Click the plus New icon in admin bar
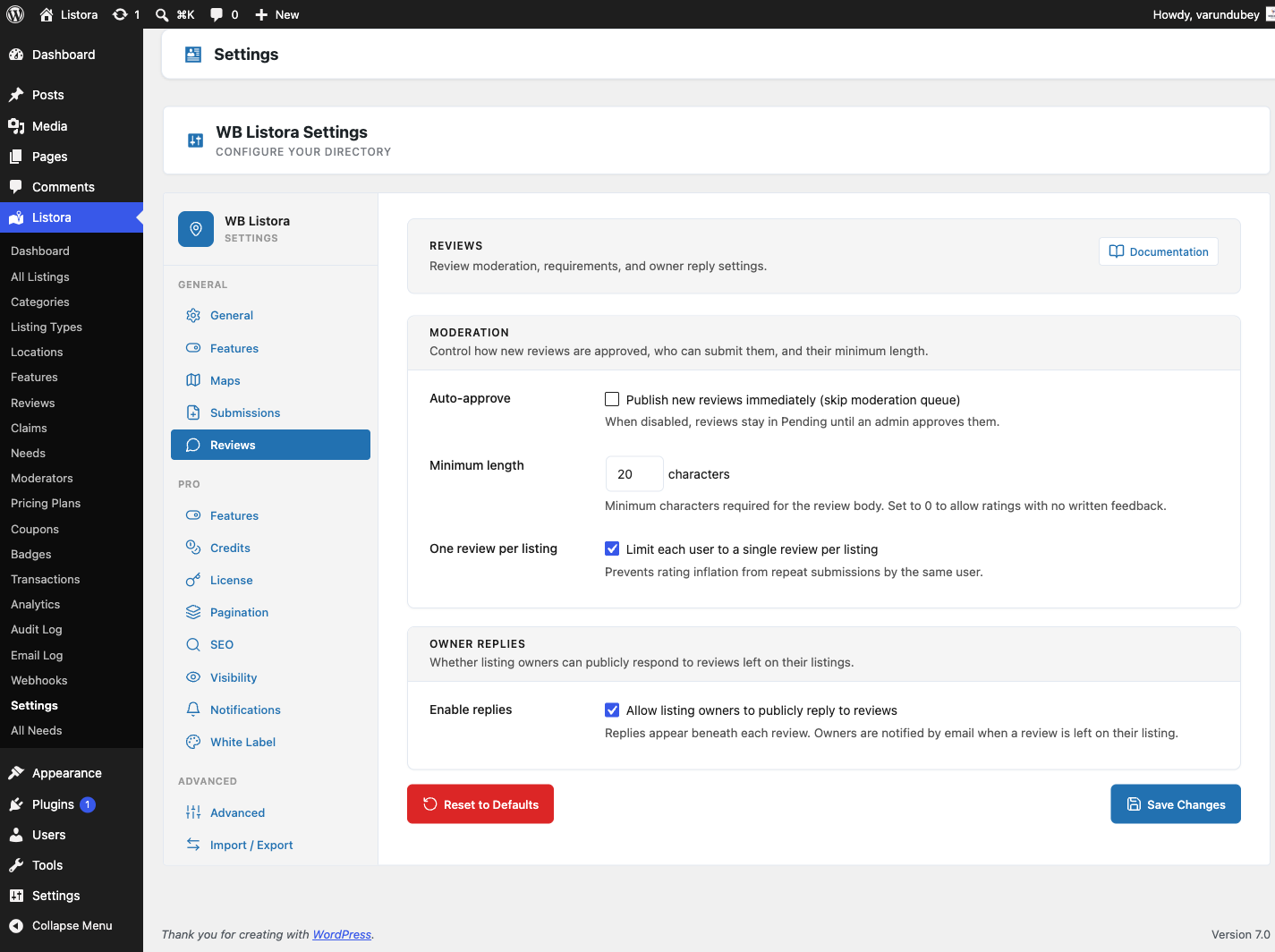This screenshot has width=1275, height=952. [x=261, y=14]
